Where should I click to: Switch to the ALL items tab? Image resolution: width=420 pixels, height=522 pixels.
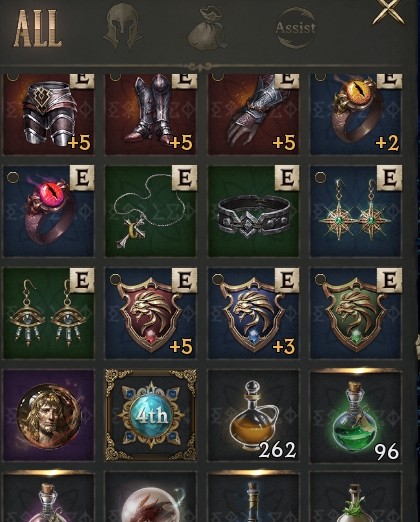(x=38, y=28)
